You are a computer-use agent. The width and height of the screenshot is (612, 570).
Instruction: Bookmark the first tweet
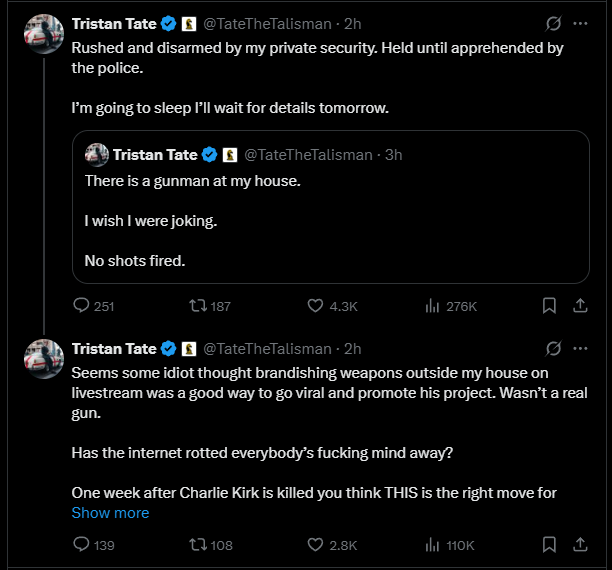click(549, 306)
